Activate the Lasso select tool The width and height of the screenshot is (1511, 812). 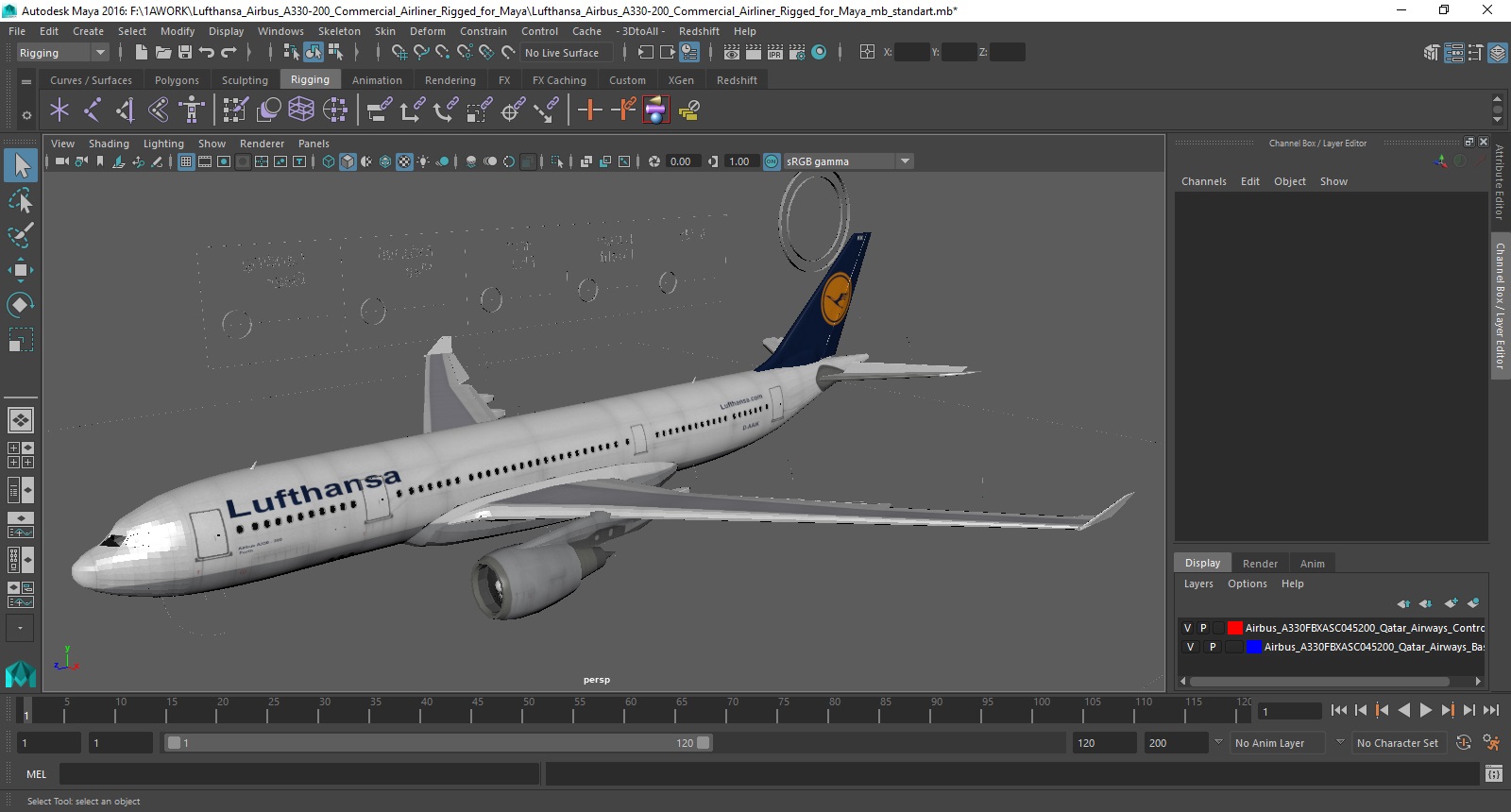(x=21, y=200)
